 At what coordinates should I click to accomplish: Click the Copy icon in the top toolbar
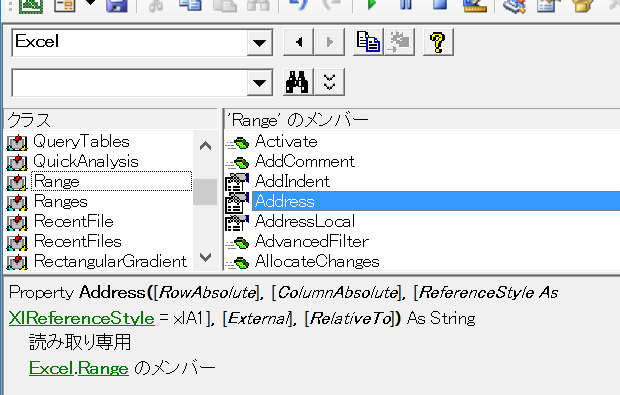point(190,5)
